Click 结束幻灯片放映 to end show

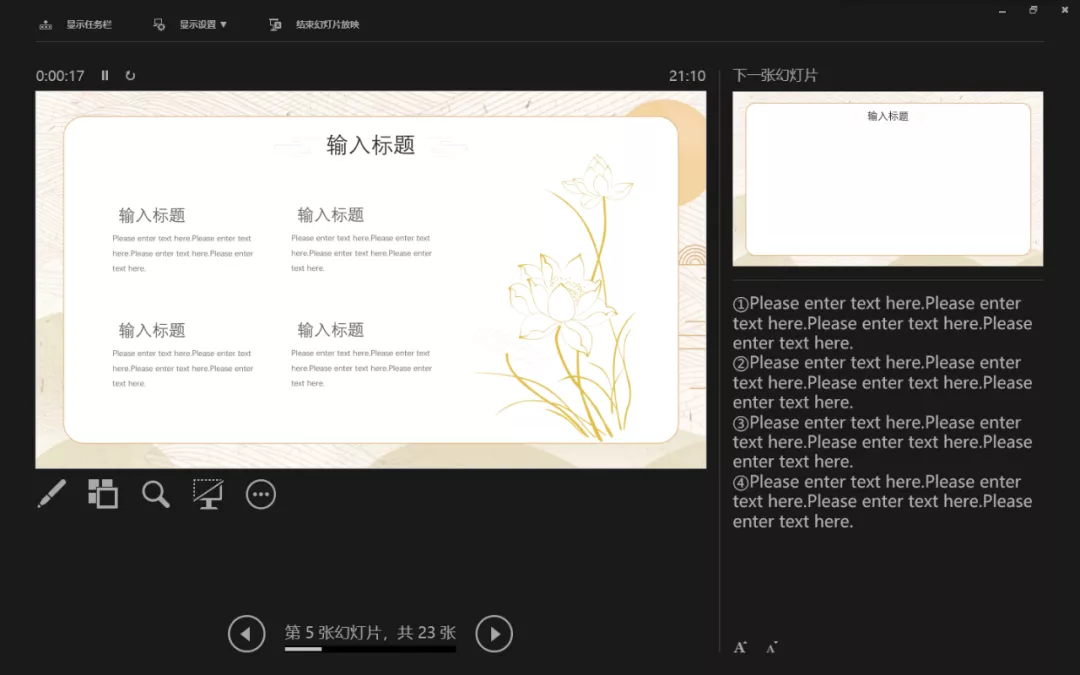click(328, 25)
